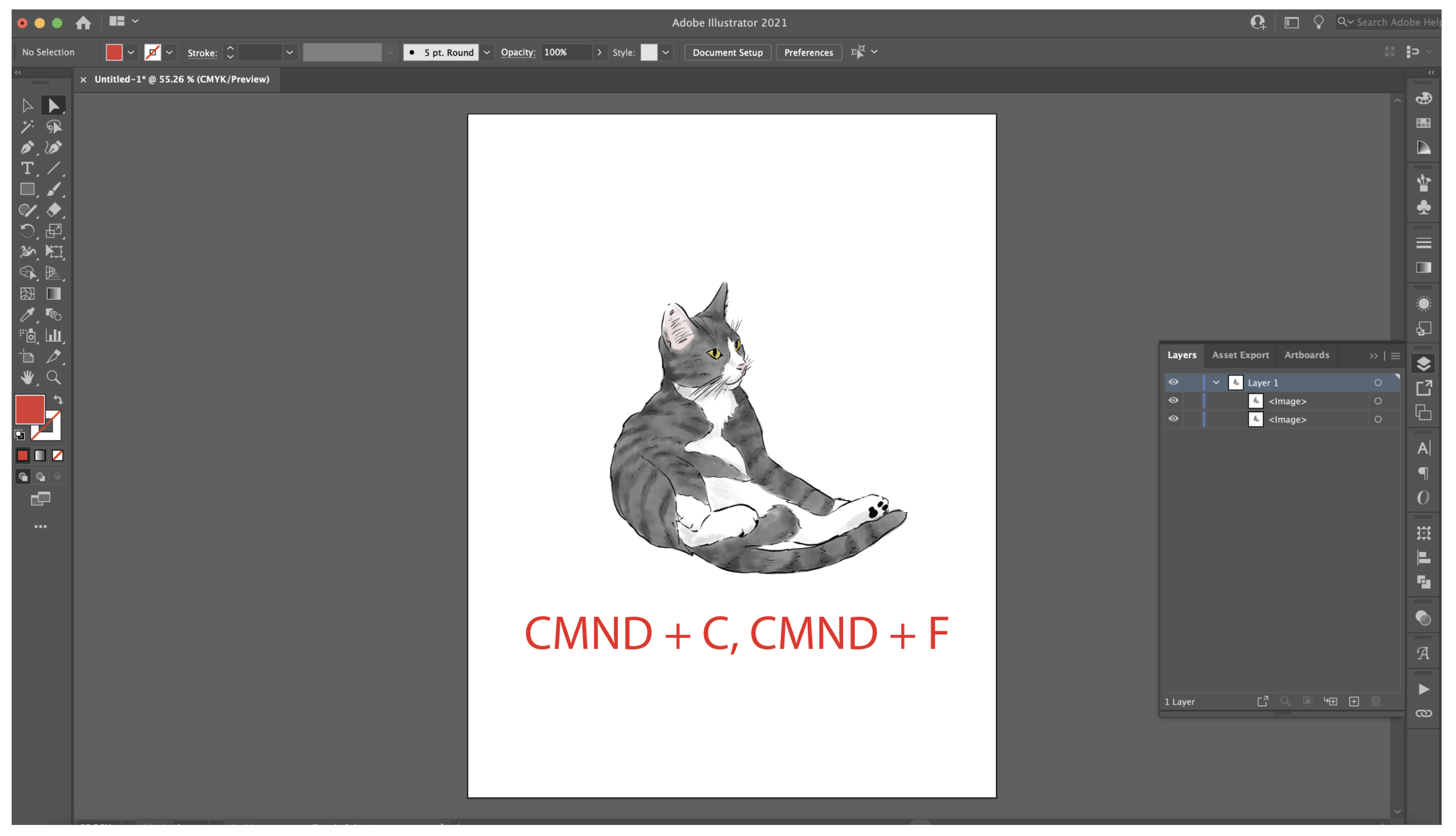
Task: Open the Stroke weight dropdown
Action: point(289,52)
